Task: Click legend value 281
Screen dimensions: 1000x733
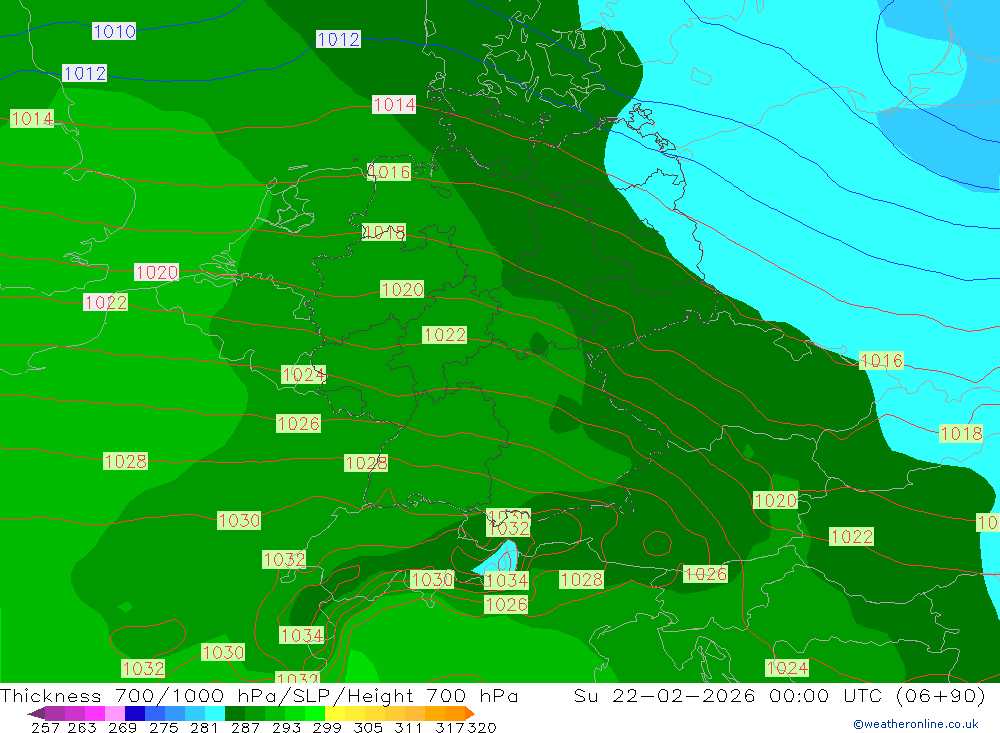Action: pyautogui.click(x=204, y=727)
